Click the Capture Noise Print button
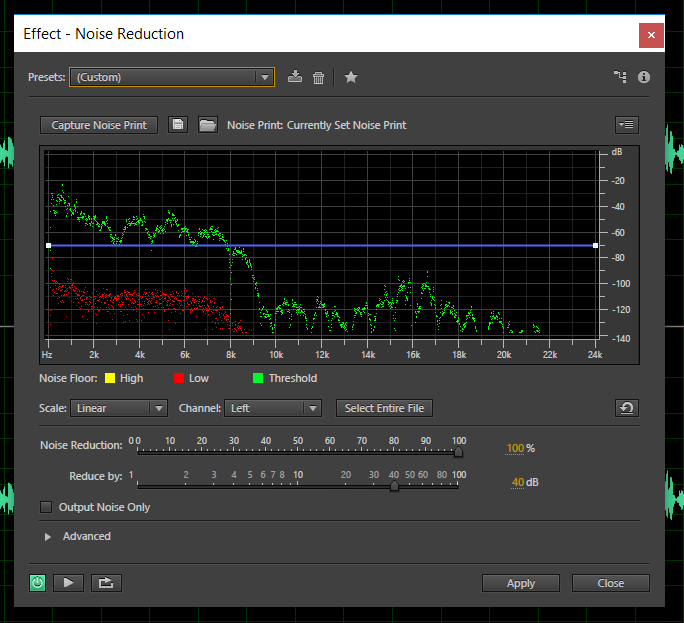The image size is (684, 623). [x=99, y=125]
